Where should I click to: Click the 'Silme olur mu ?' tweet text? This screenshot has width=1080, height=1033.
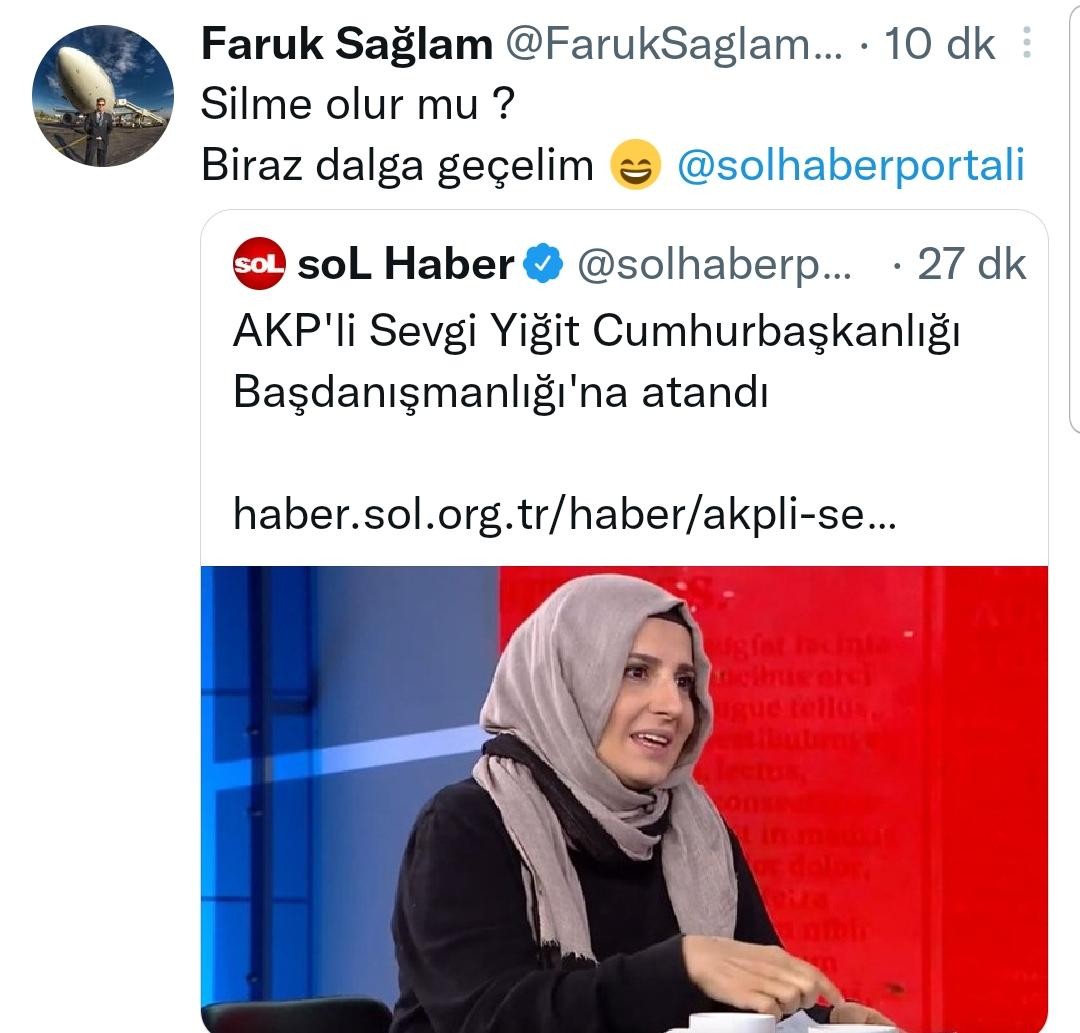pos(358,105)
